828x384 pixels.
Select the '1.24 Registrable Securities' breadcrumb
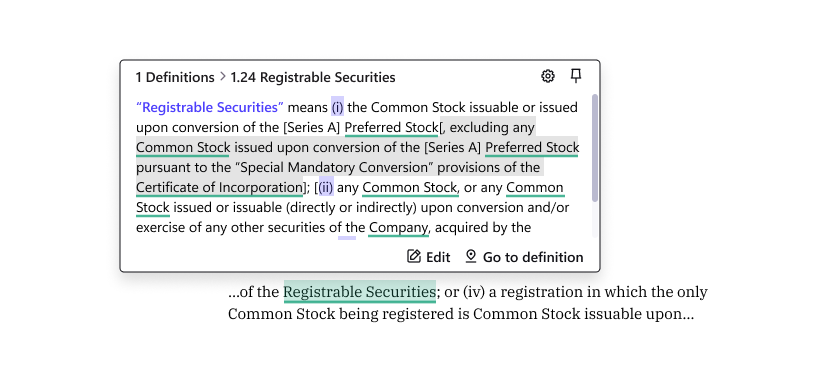(x=313, y=77)
